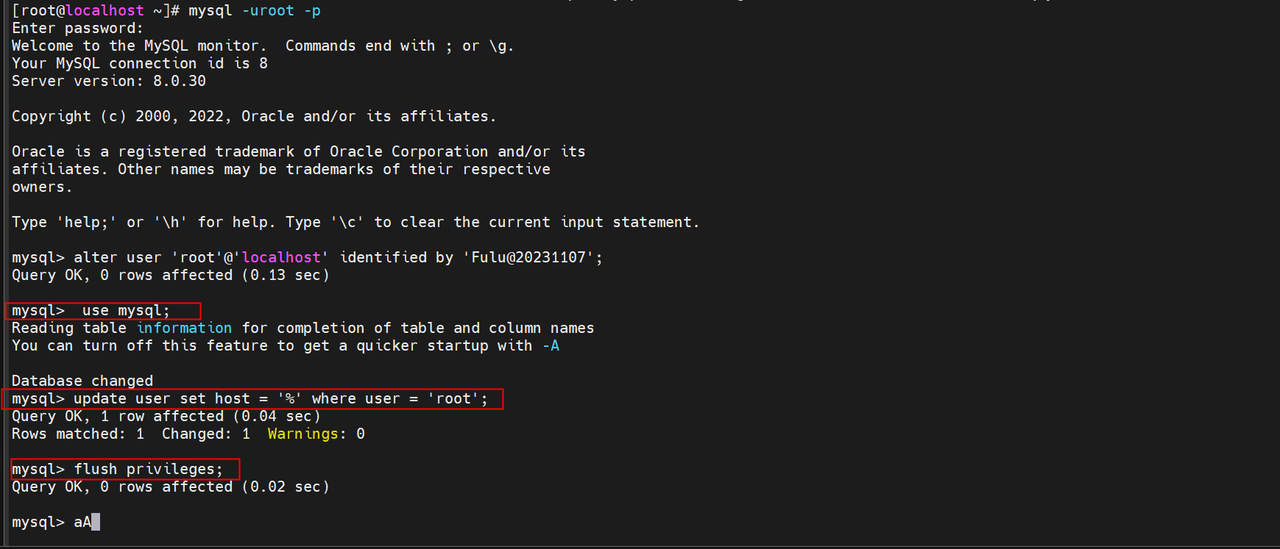
Task: Click the 'alter user' command line
Action: tap(308, 258)
